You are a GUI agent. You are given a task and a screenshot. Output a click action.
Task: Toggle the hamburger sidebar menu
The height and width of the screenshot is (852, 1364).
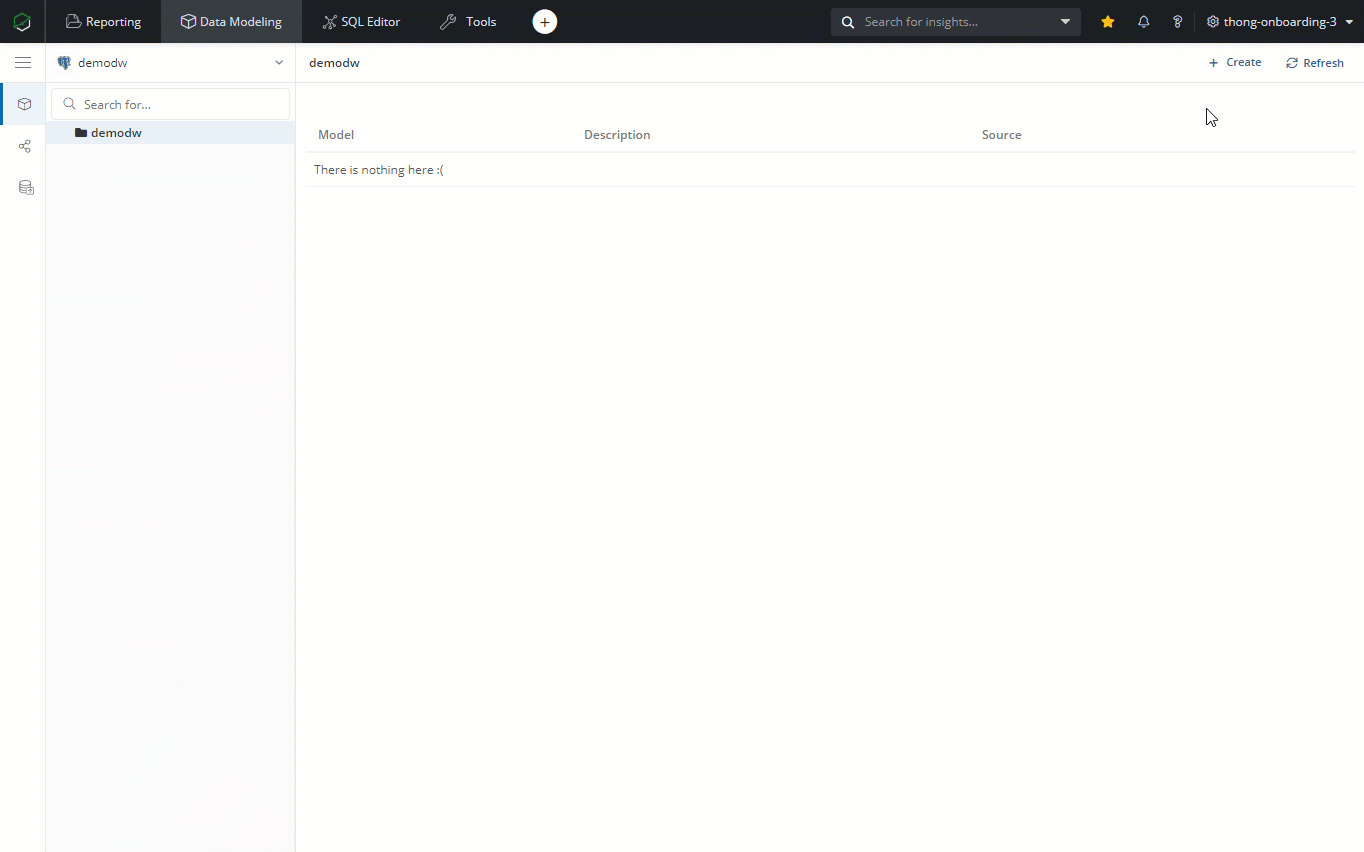tap(23, 62)
